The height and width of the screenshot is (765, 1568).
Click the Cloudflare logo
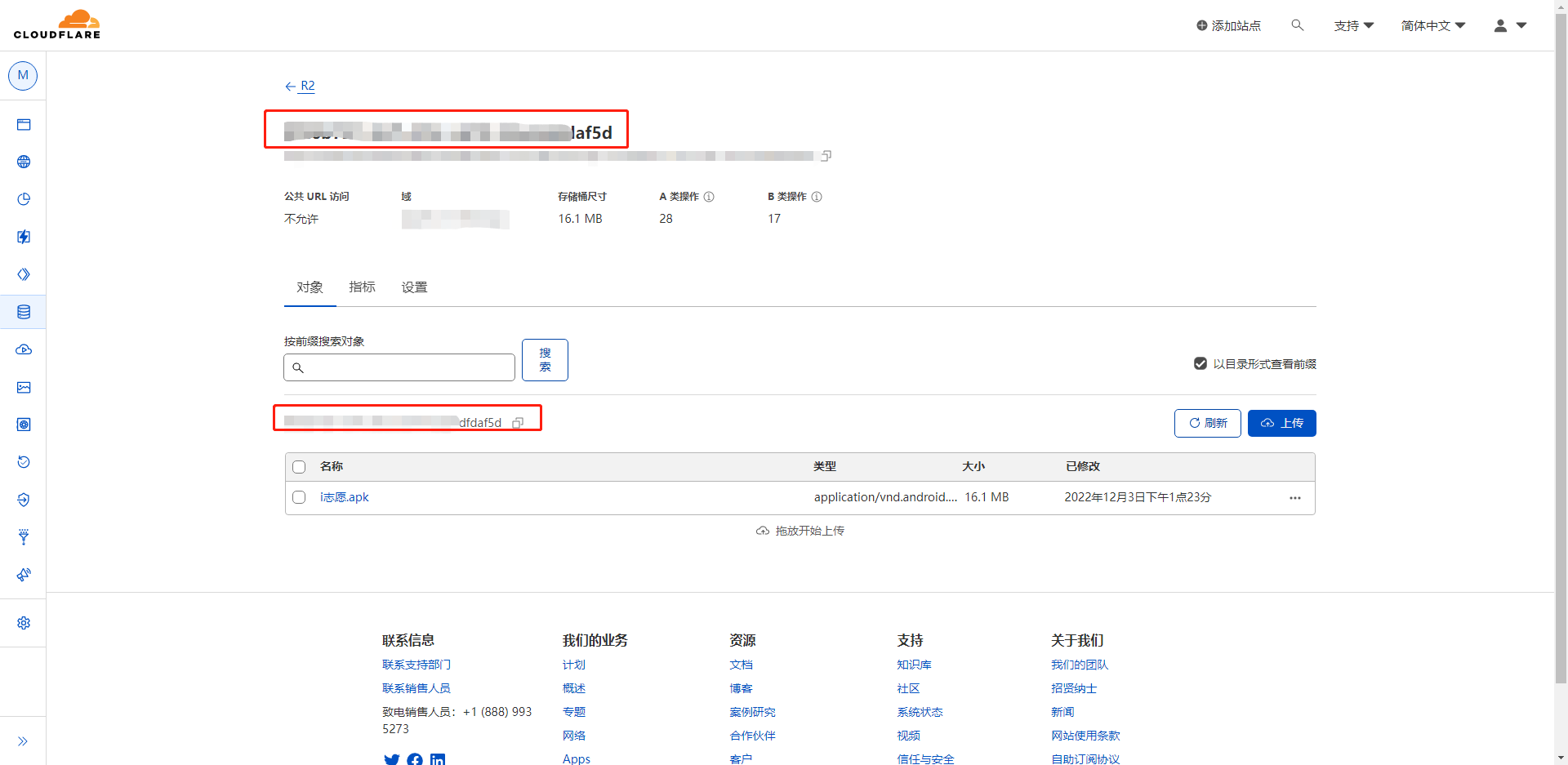tap(57, 24)
